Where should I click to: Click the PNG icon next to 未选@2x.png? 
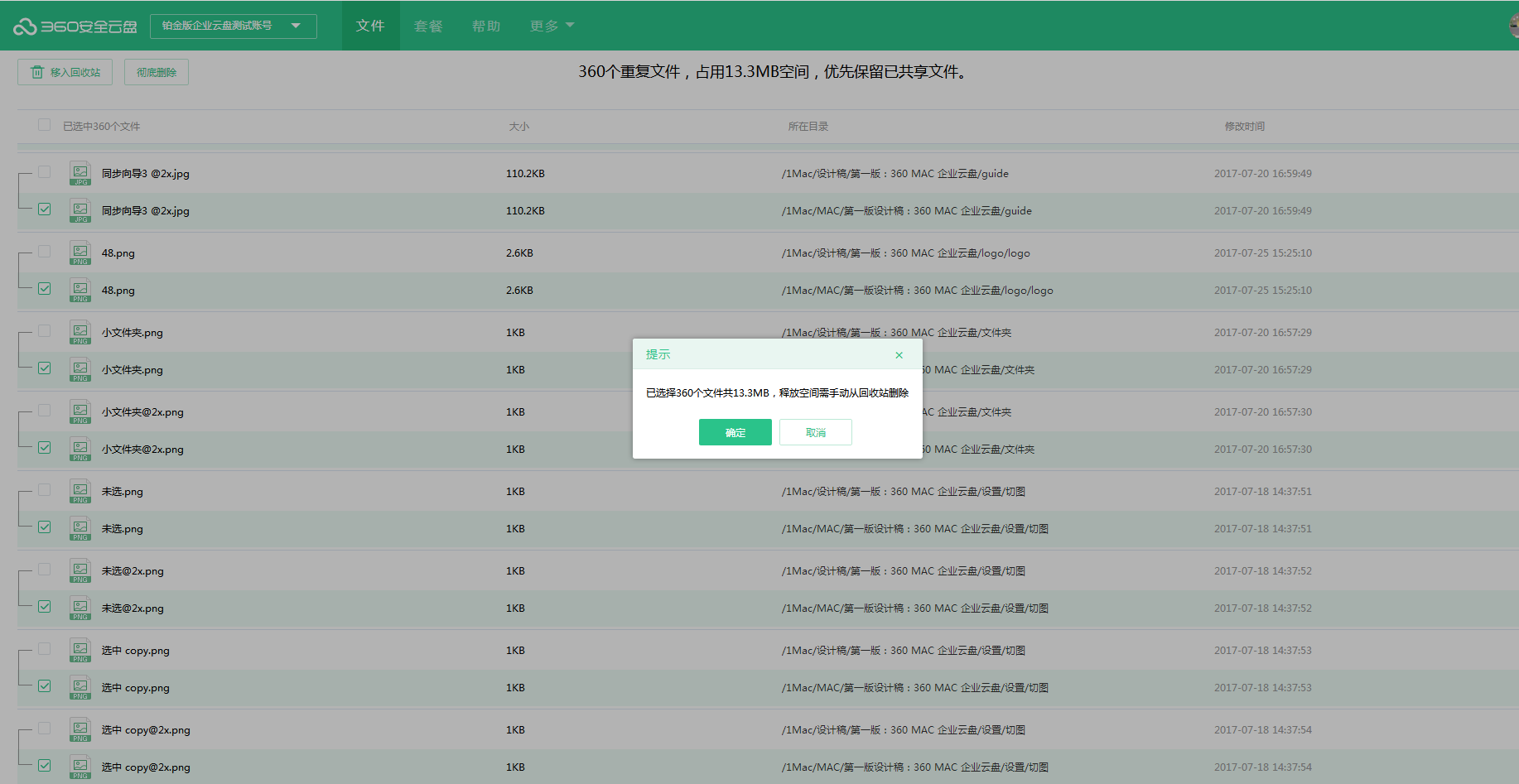pyautogui.click(x=80, y=570)
